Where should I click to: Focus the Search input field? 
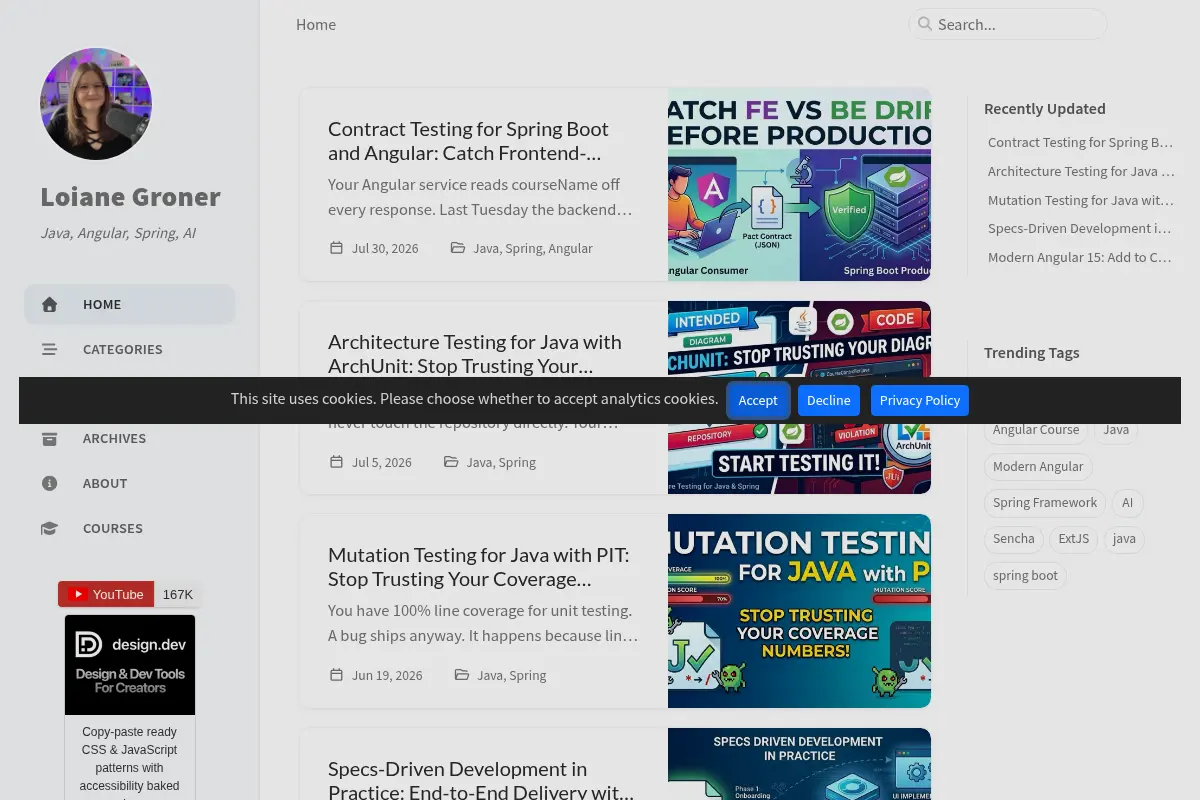point(1008,24)
